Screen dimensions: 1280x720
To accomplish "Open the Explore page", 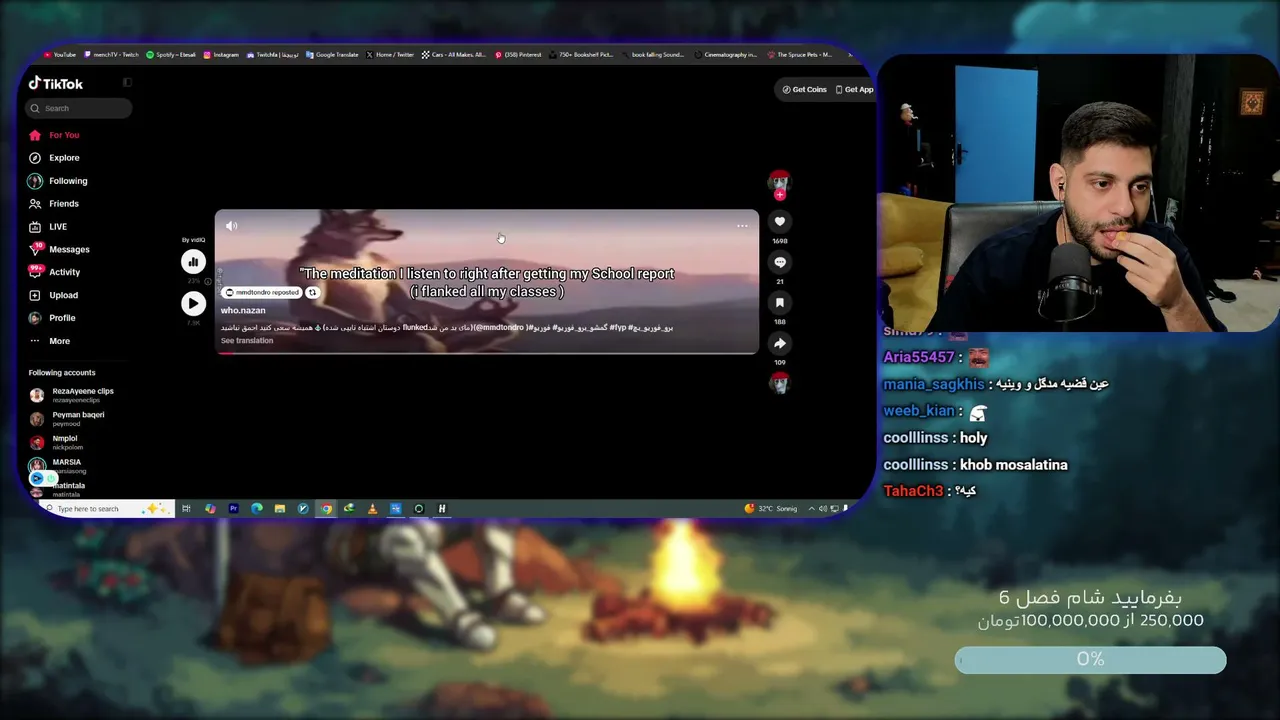I will 54,158.
